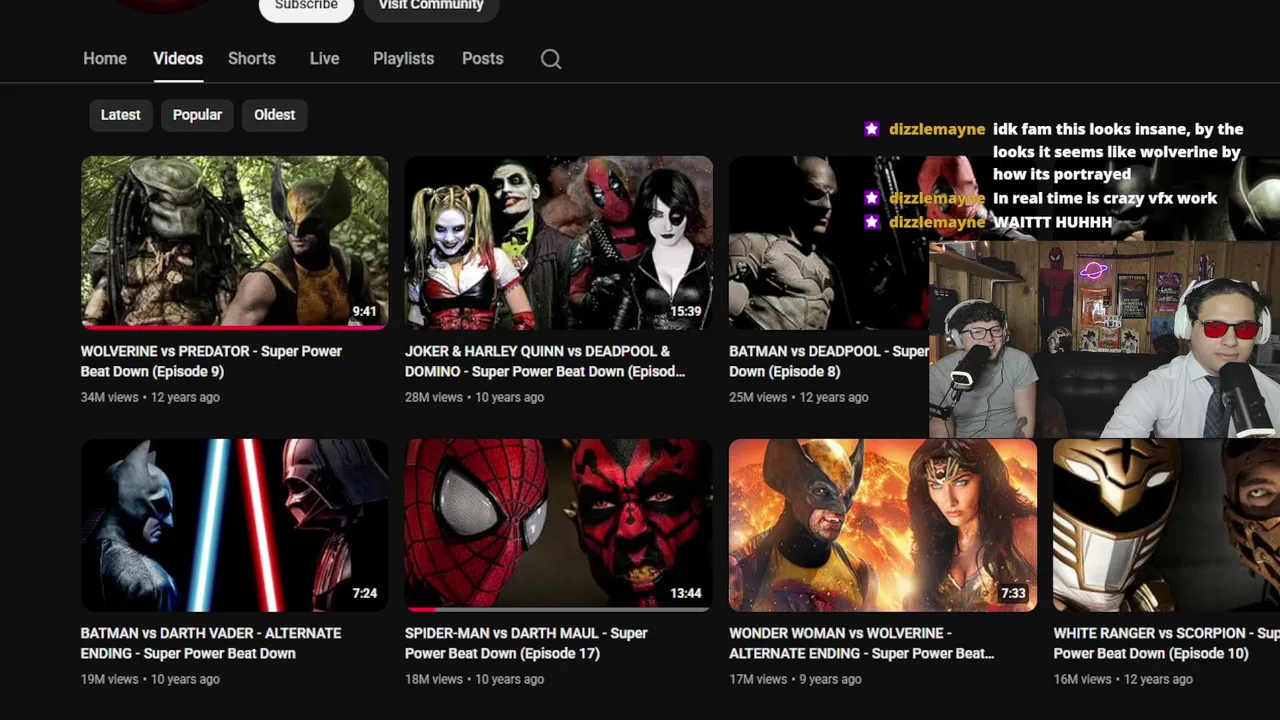Click star badge beside 'WAITTT HUHHH' message
The height and width of the screenshot is (720, 1280).
click(x=872, y=222)
